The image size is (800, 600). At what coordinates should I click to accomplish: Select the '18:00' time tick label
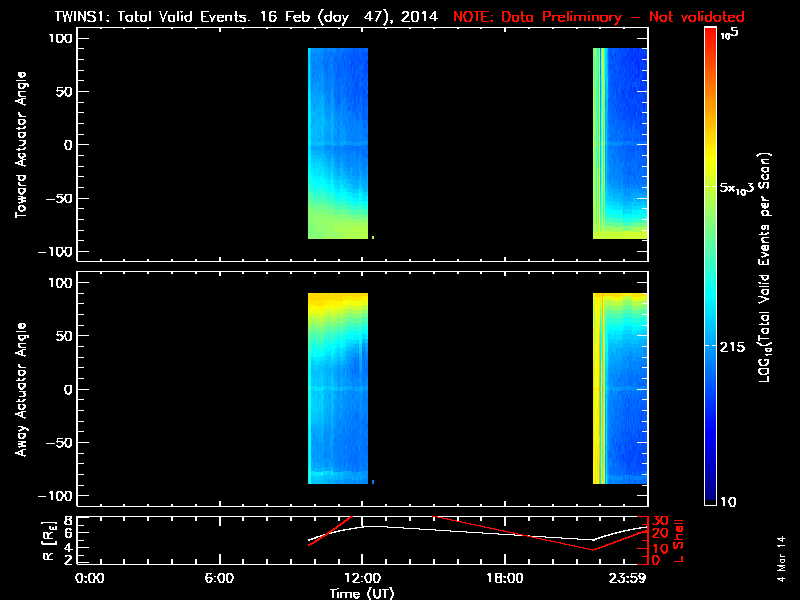[504, 578]
